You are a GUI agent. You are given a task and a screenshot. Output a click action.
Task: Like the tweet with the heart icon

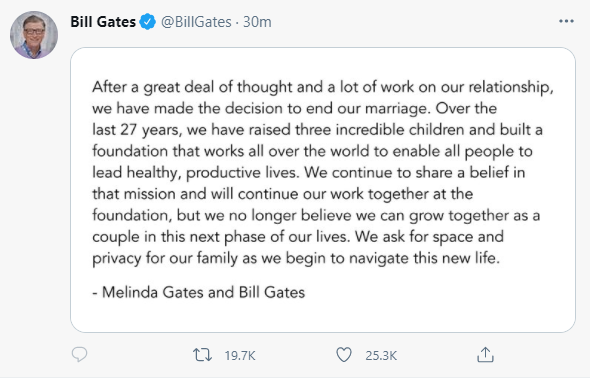point(344,355)
